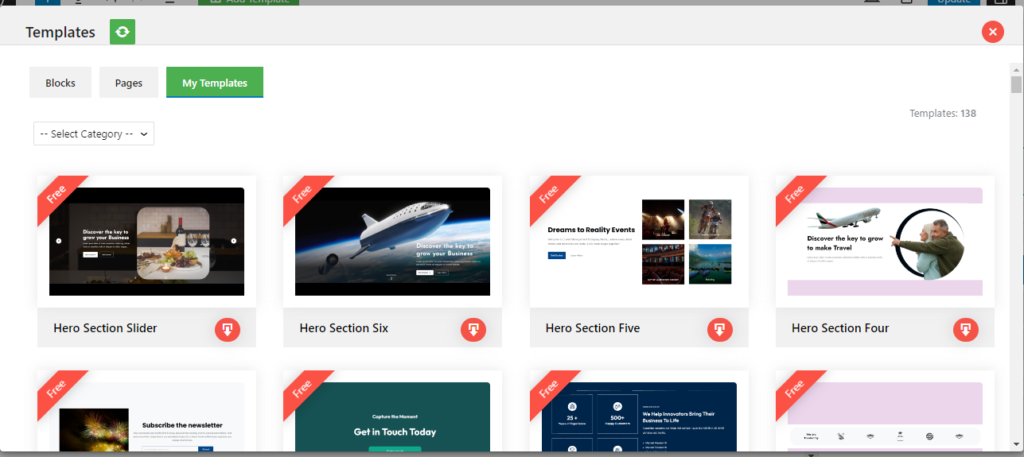Viewport: 1024px width, 457px height.
Task: Open the Get in Touch Today thumbnail
Action: (392, 417)
